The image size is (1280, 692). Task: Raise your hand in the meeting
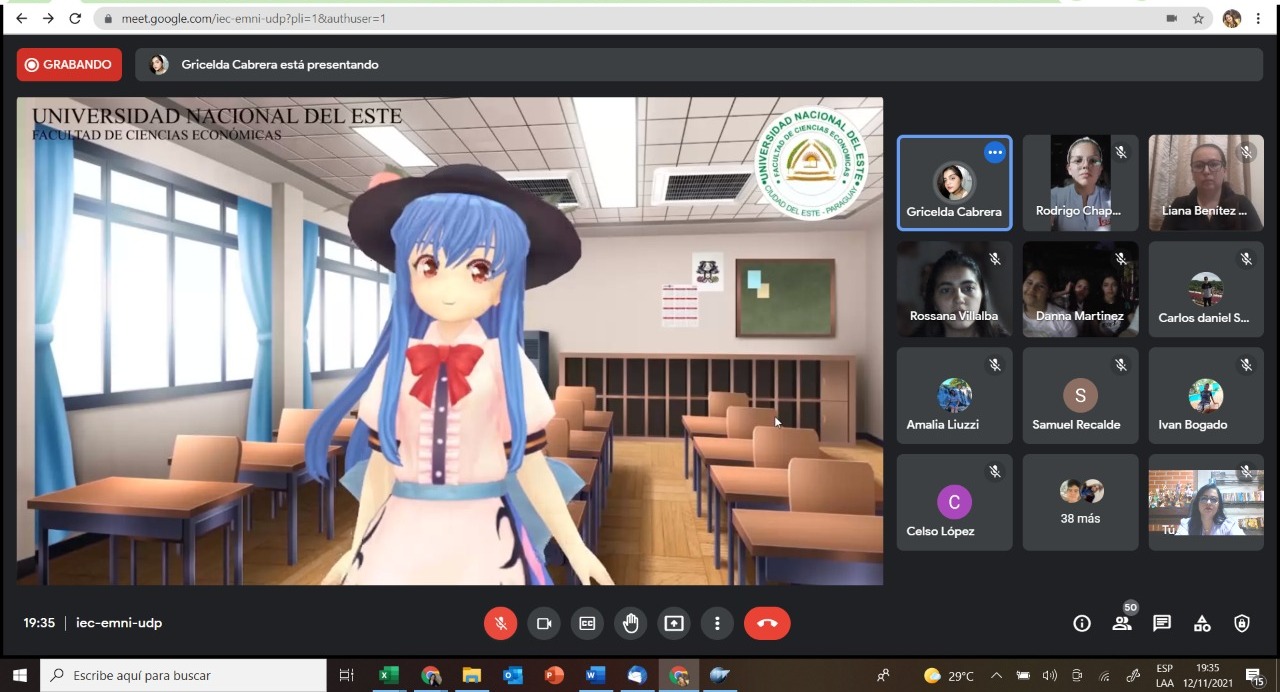tap(631, 623)
